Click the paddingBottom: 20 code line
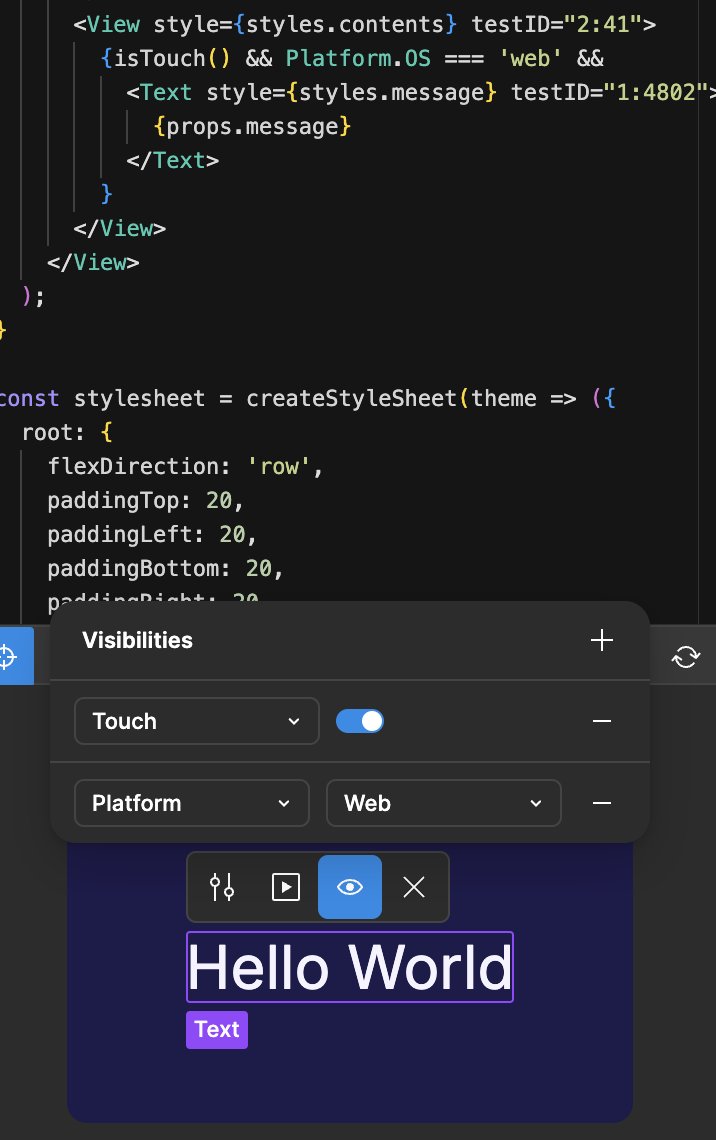Image resolution: width=716 pixels, height=1140 pixels. point(165,568)
